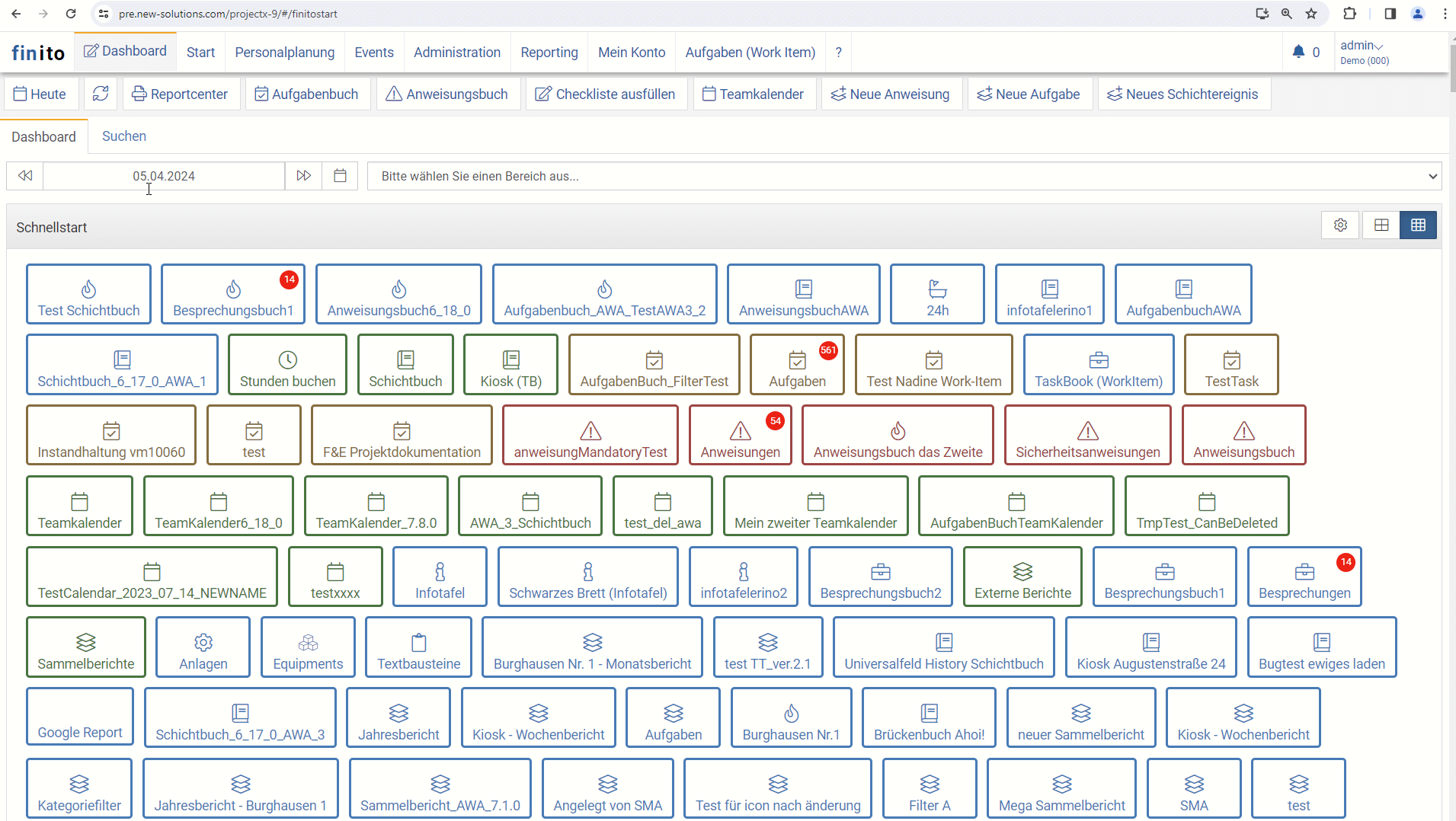Click the notification bell icon
Image resolution: width=1456 pixels, height=821 pixels.
point(1298,52)
